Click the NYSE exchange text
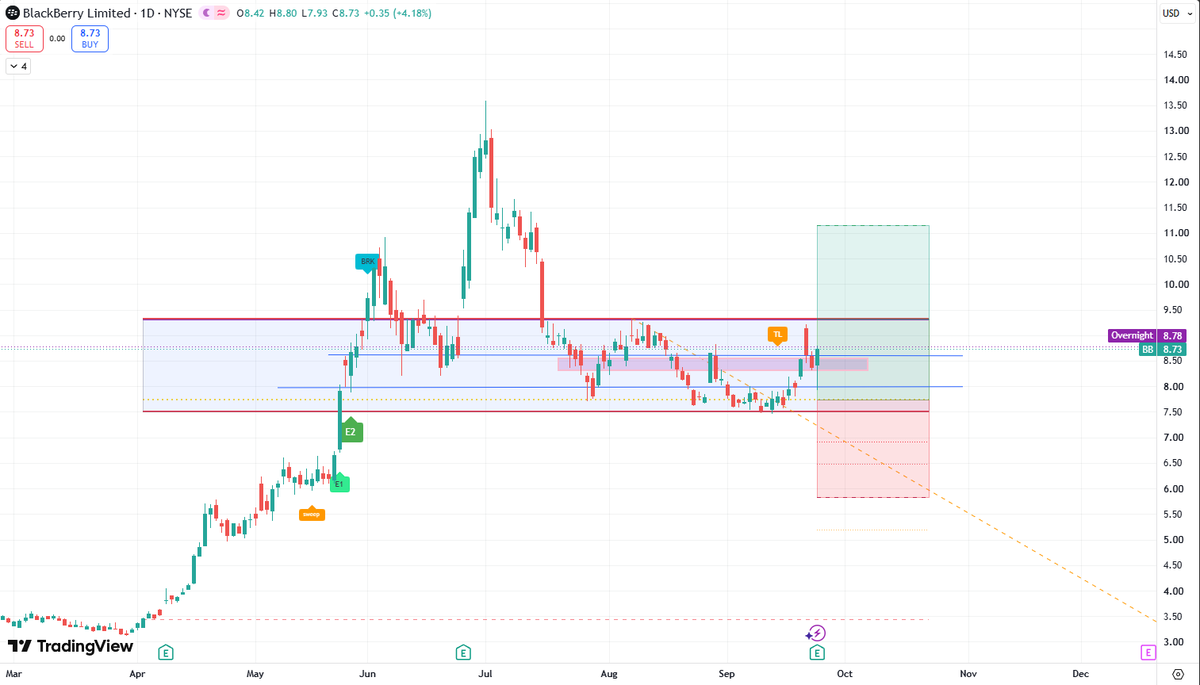This screenshot has height=685, width=1200. point(179,13)
